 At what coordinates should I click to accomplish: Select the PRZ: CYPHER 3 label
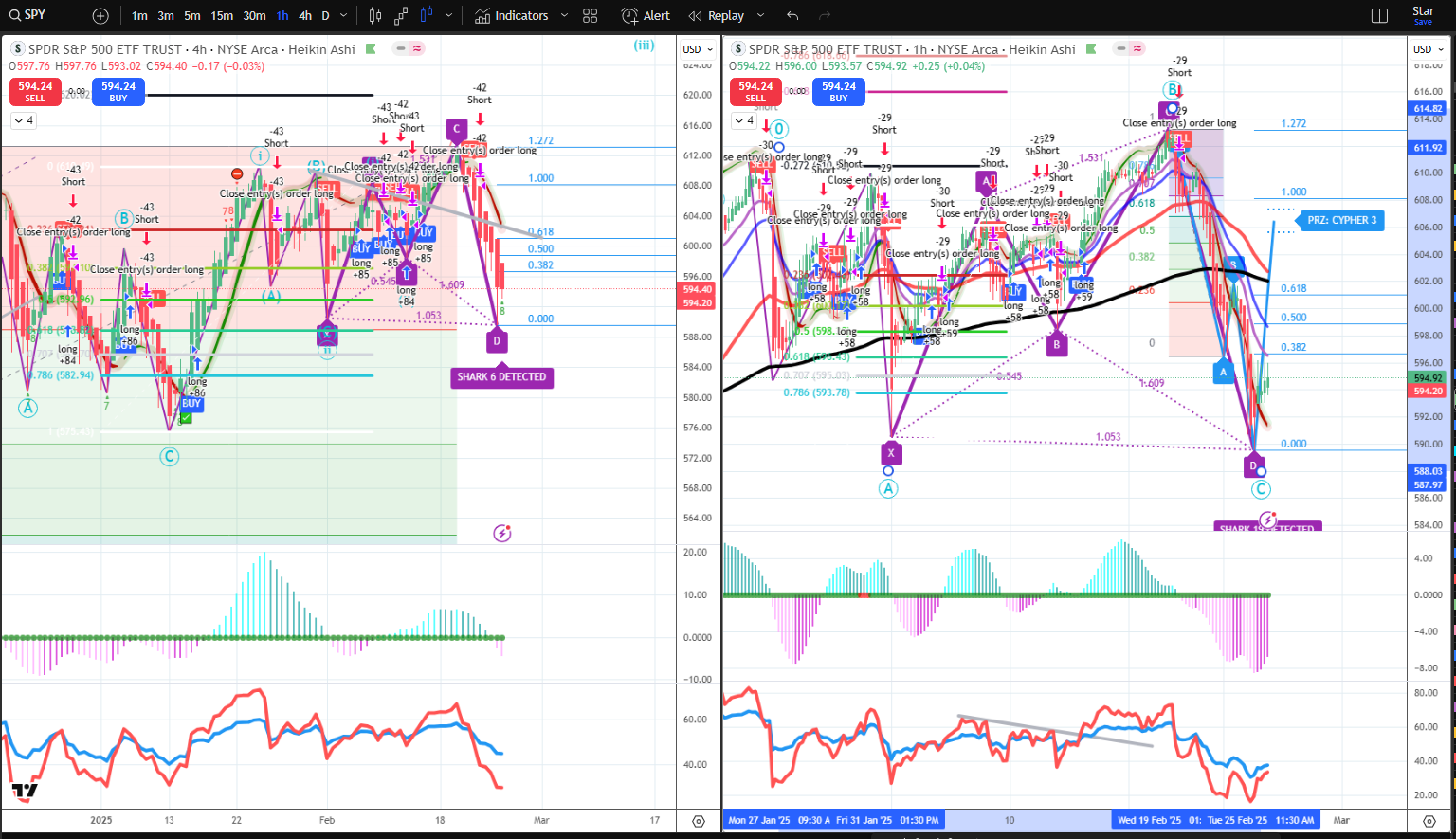(1341, 220)
